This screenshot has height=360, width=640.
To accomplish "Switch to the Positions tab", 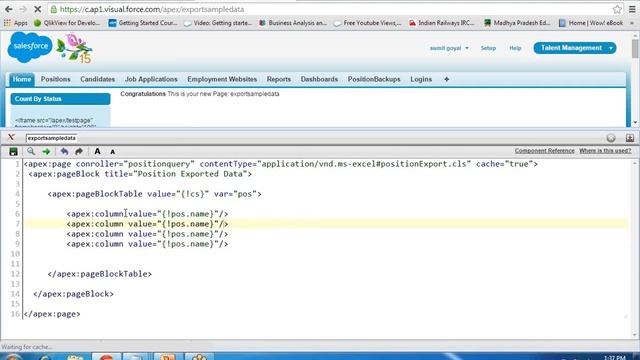I will click(56, 79).
